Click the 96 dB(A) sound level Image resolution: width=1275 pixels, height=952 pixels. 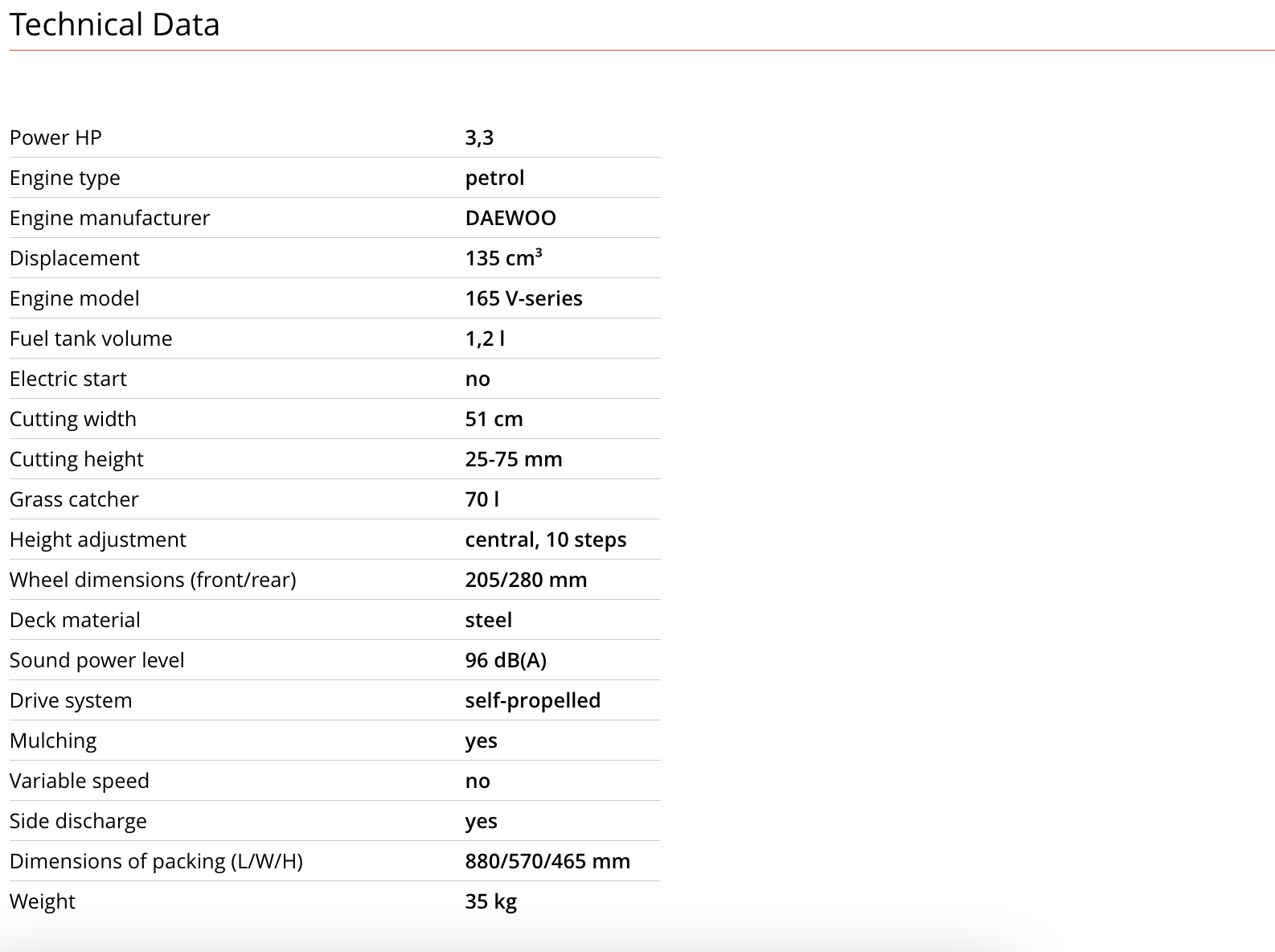506,660
